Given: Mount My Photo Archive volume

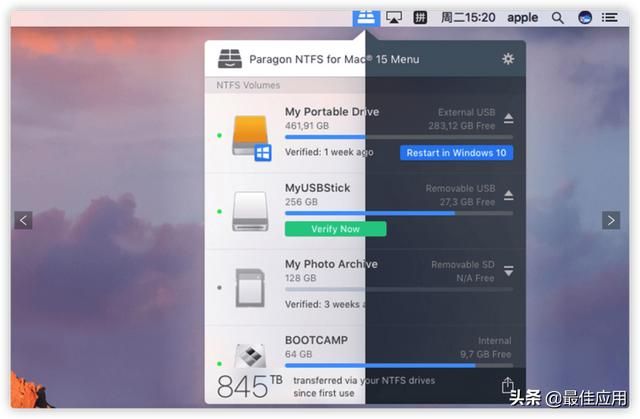Looking at the screenshot, I should point(508,271).
